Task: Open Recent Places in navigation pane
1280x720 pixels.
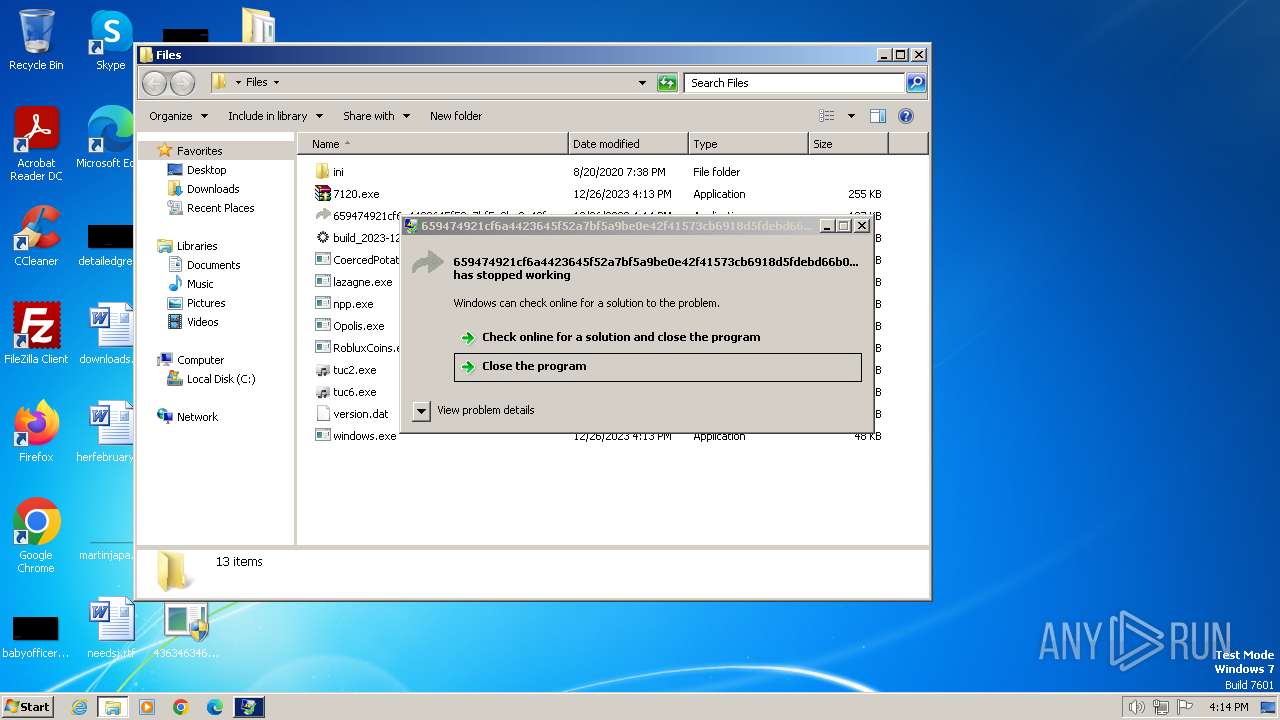Action: point(220,208)
